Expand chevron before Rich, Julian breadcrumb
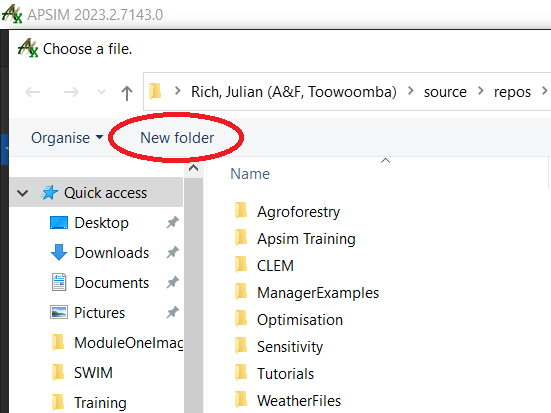The height and width of the screenshot is (413, 551). tap(177, 91)
